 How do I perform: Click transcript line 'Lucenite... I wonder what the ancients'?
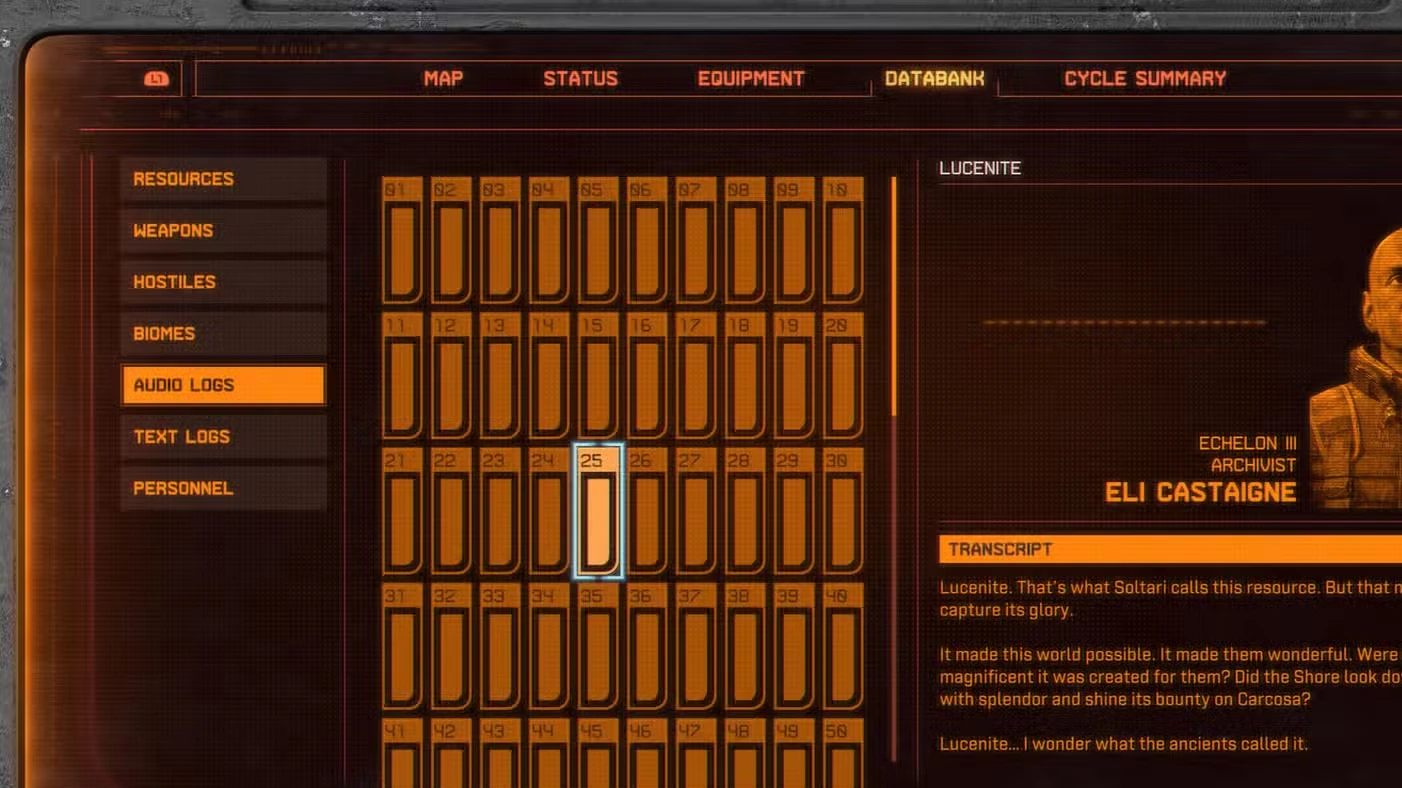(x=1123, y=744)
